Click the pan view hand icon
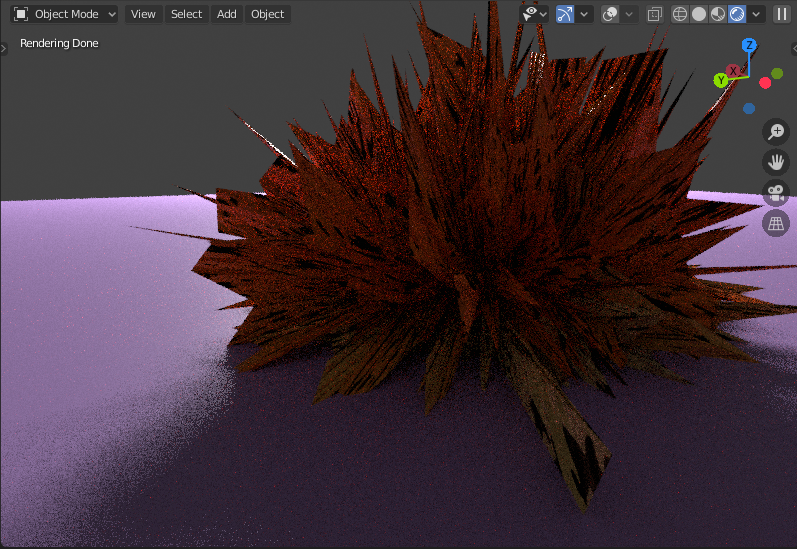797x549 pixels. pyautogui.click(x=776, y=162)
